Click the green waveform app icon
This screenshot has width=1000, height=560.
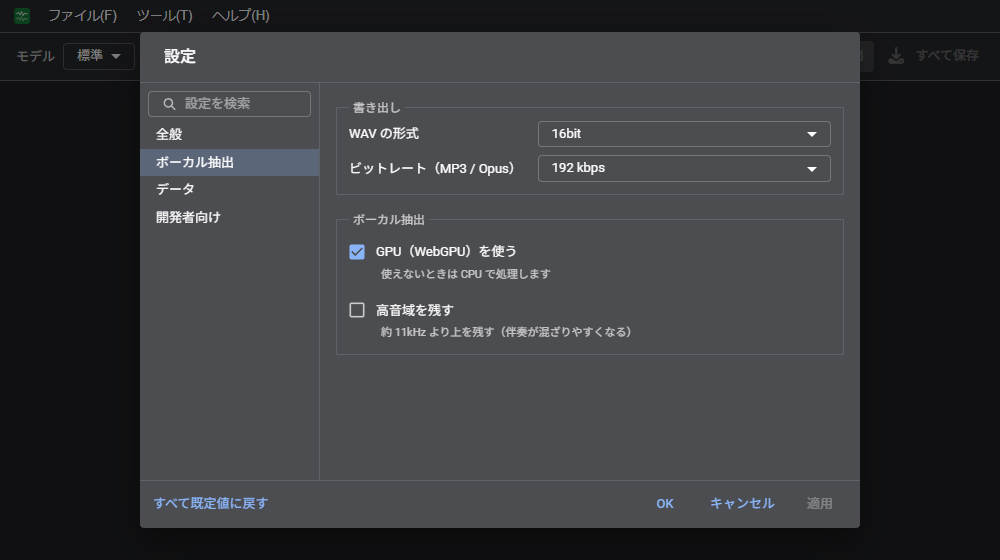pyautogui.click(x=22, y=15)
